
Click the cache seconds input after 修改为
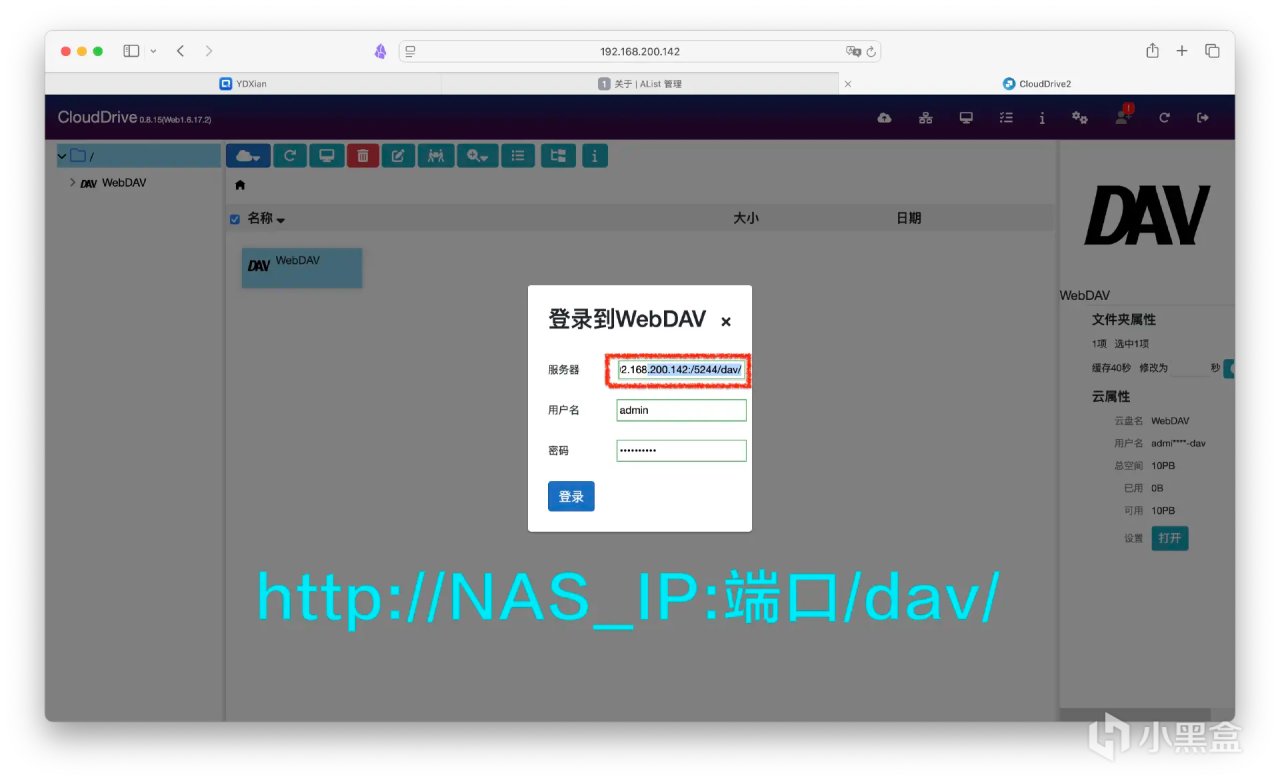pos(1188,368)
